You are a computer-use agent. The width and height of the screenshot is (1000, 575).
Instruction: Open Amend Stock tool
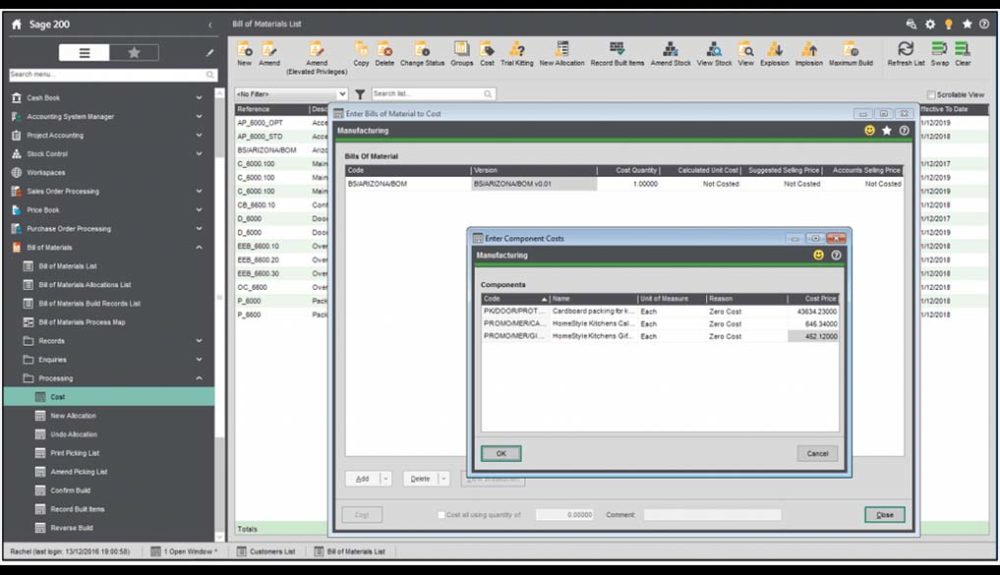(x=670, y=54)
